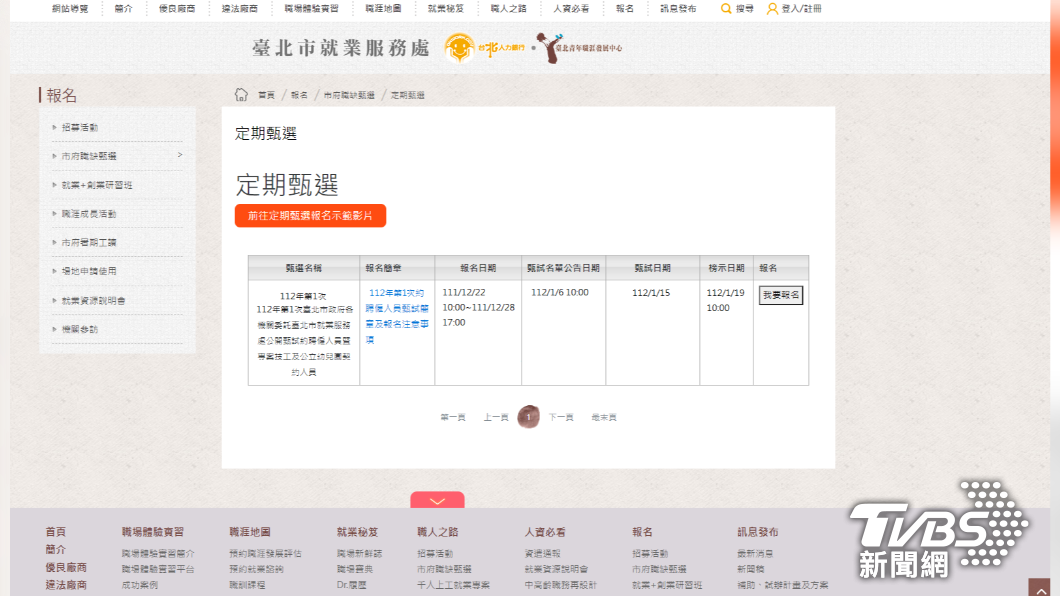Click footer 千人上工就業專案 link
The width and height of the screenshot is (1060, 596).
pyautogui.click(x=453, y=585)
